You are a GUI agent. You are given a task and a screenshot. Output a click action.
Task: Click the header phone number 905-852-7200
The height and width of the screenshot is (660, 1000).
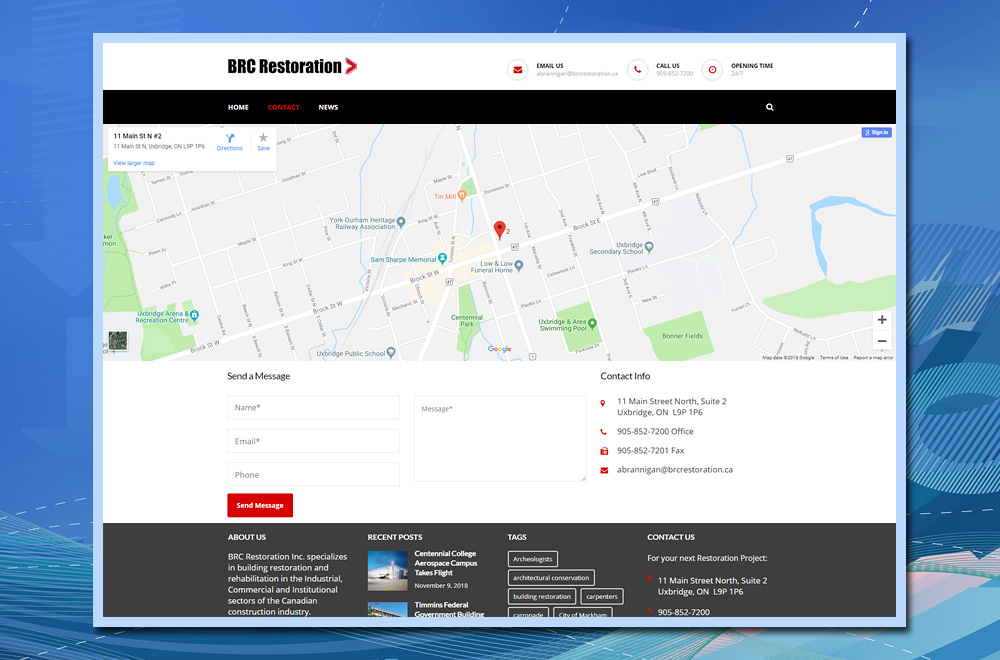coord(675,74)
